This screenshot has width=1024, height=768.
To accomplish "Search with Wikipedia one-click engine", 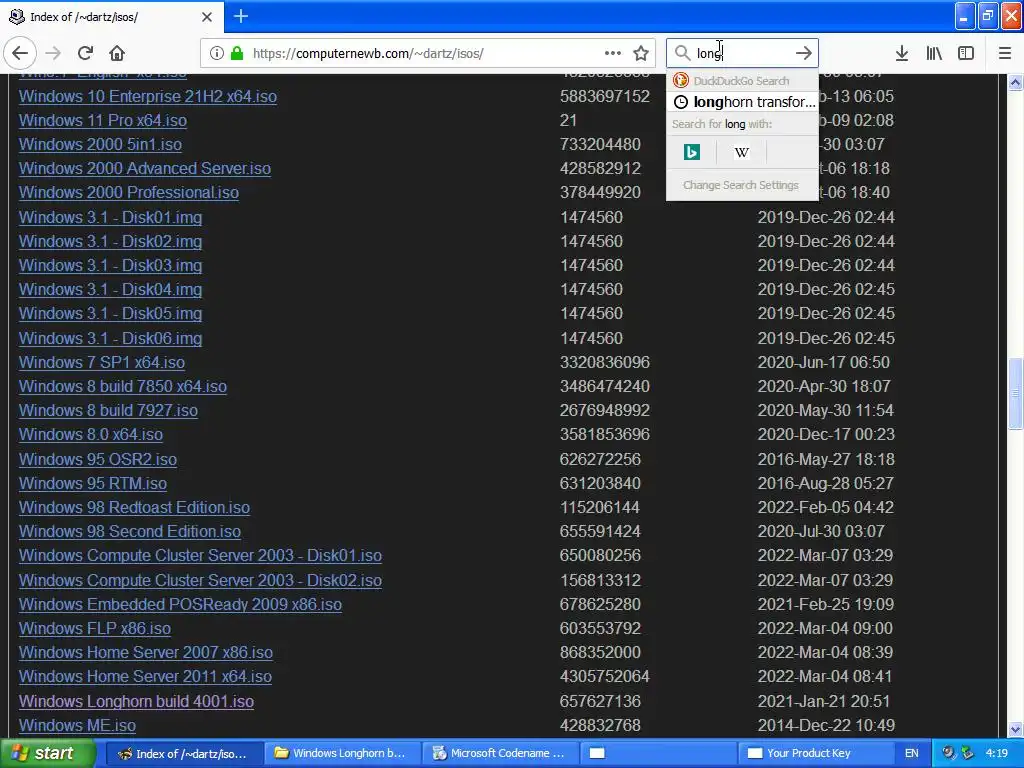I will pyautogui.click(x=741, y=152).
